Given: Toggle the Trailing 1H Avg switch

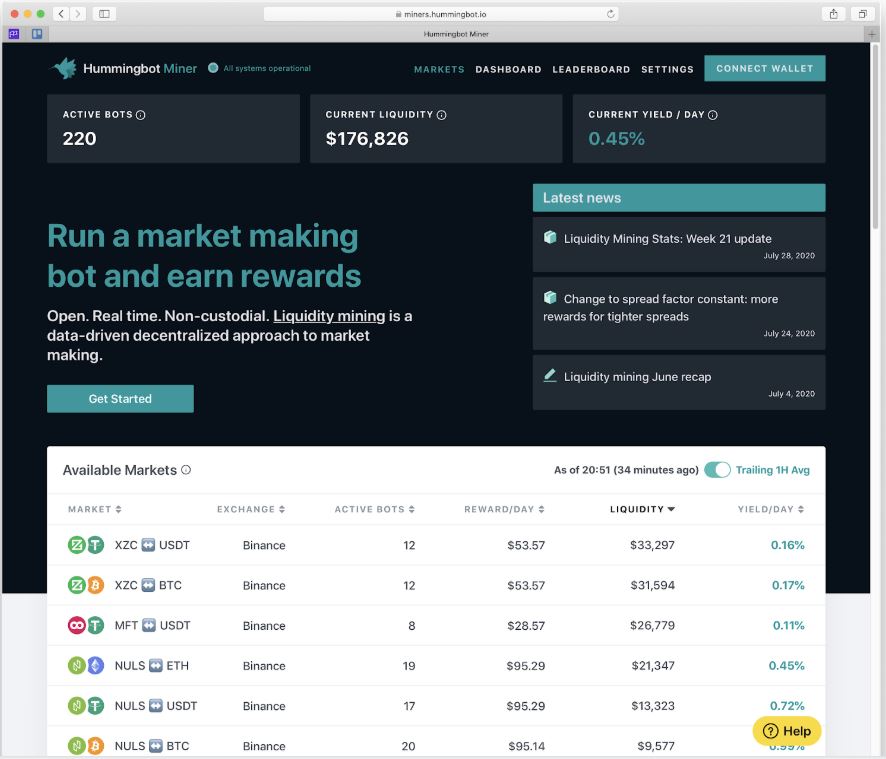Looking at the screenshot, I should point(717,470).
